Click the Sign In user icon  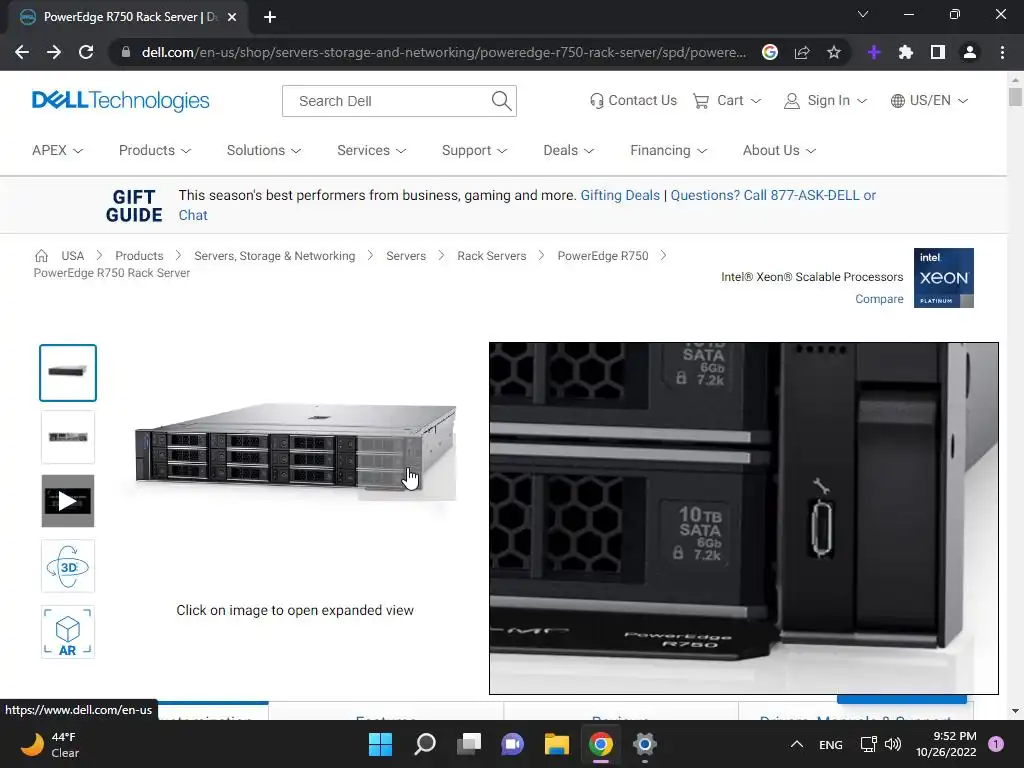[792, 101]
